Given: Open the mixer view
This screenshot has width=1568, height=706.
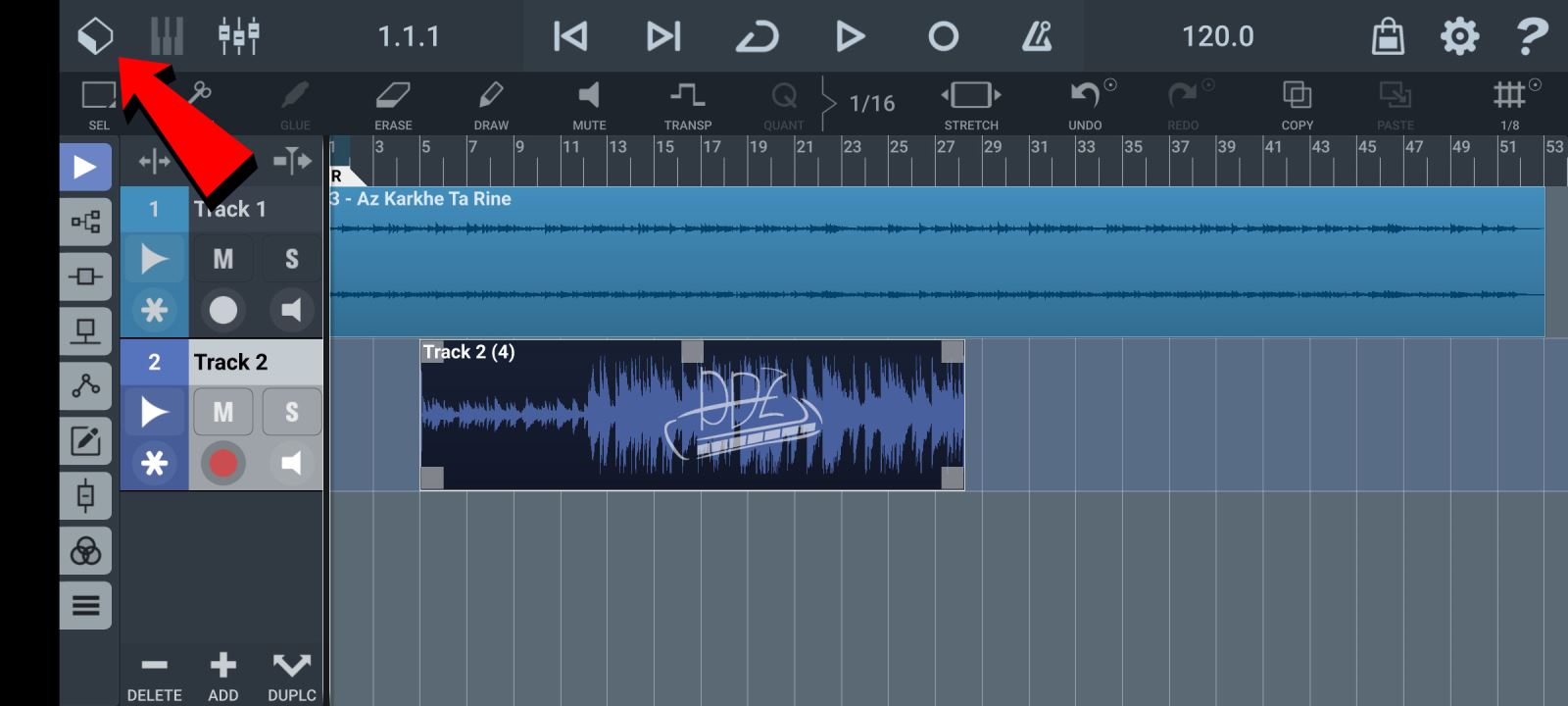Looking at the screenshot, I should 238,36.
